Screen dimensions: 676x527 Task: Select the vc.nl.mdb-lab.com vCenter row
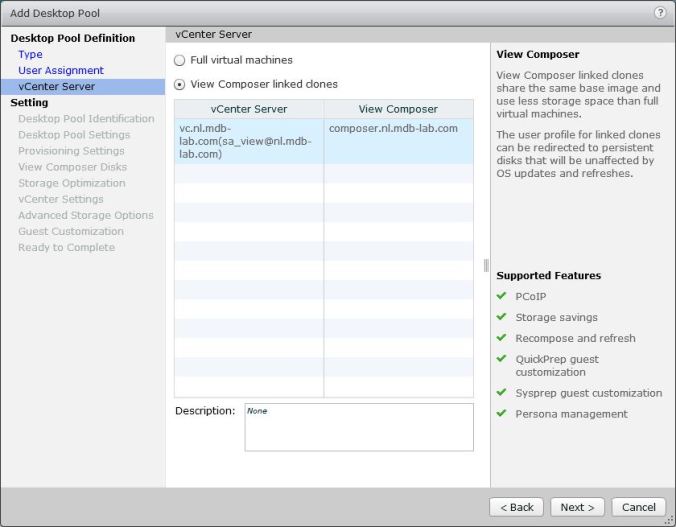point(248,141)
